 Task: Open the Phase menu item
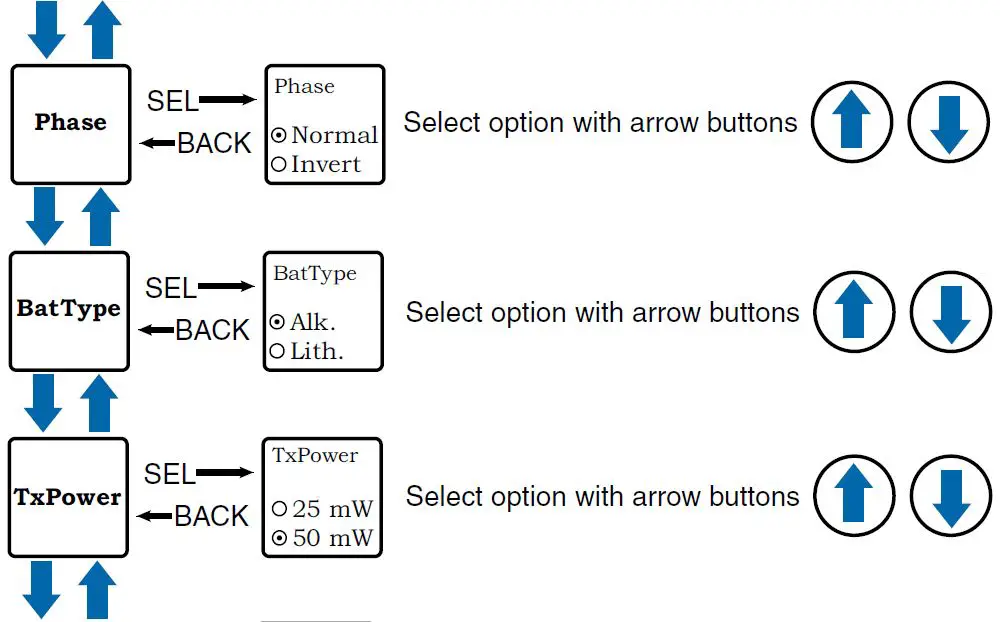coord(70,124)
